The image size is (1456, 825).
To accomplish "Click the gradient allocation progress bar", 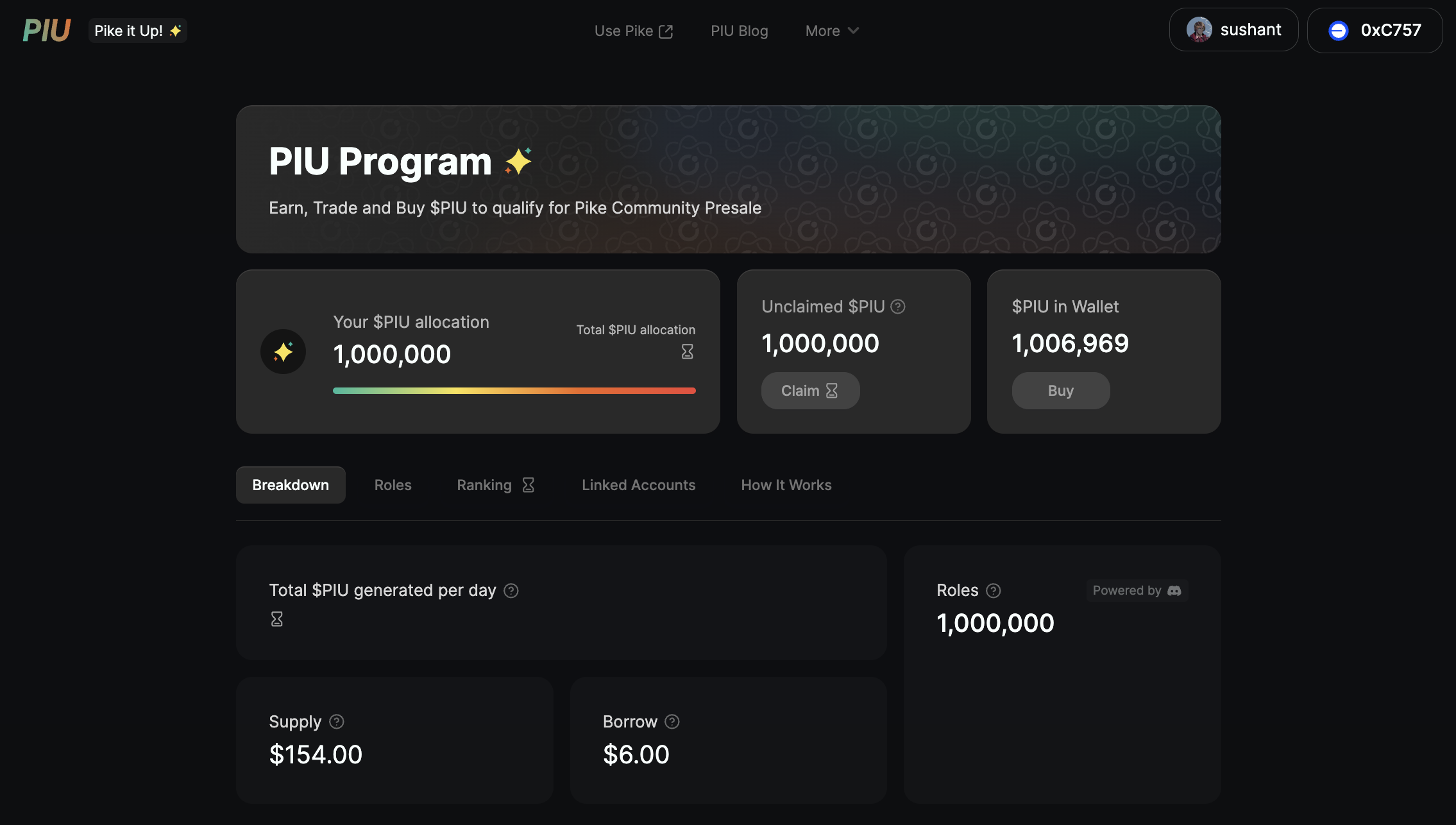I will [514, 391].
